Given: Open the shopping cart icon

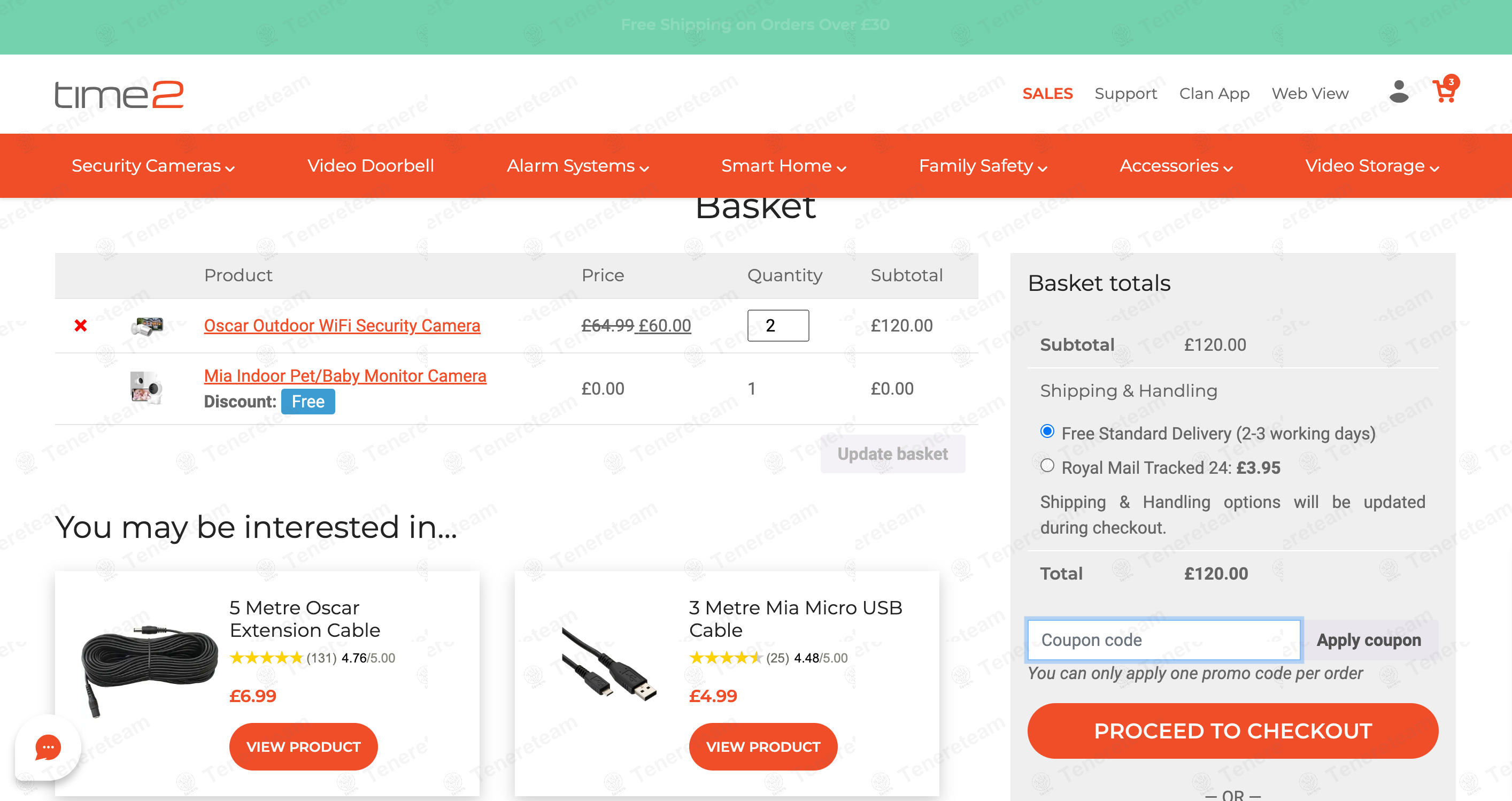Looking at the screenshot, I should pyautogui.click(x=1445, y=92).
